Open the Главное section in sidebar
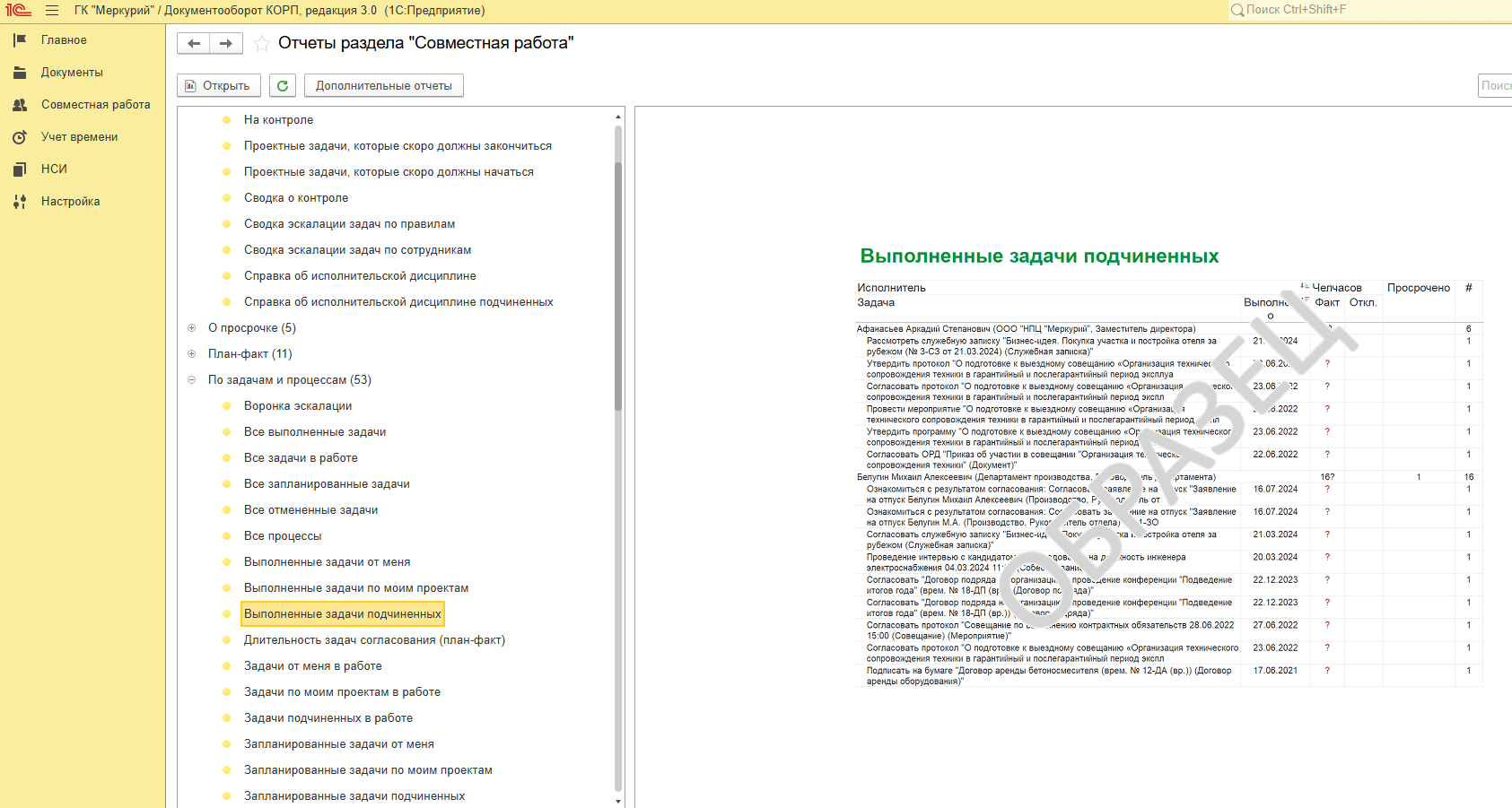 click(64, 40)
